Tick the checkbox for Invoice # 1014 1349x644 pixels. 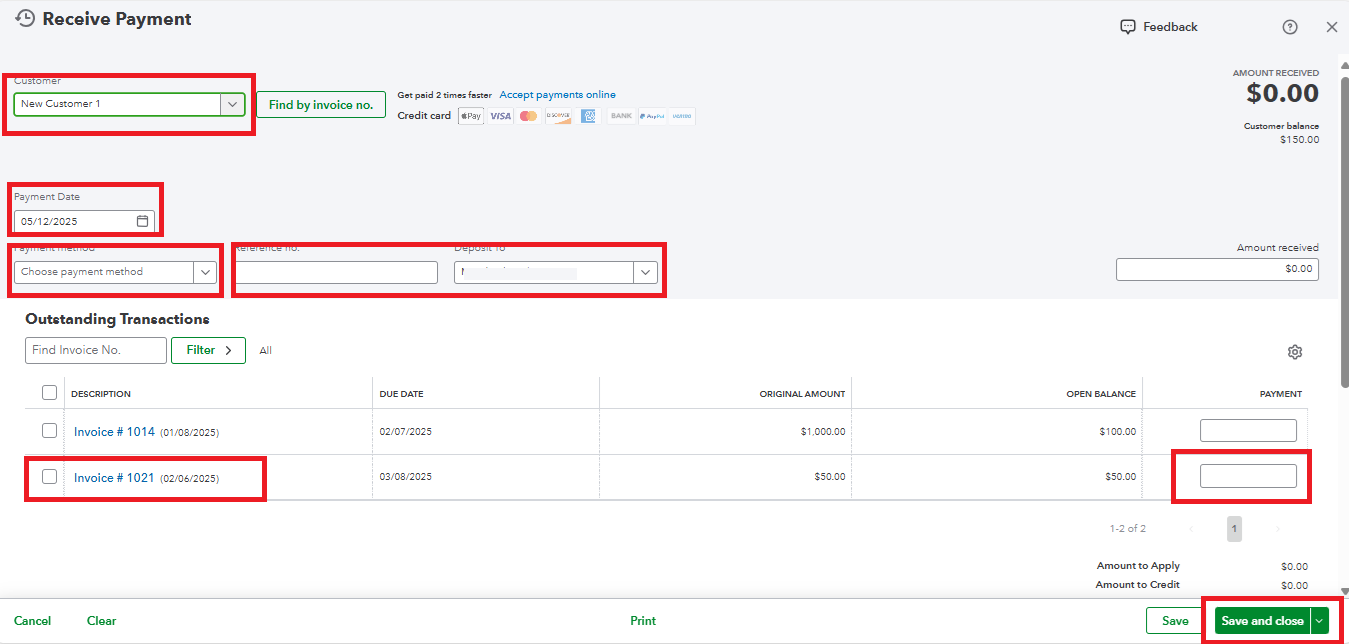coord(50,431)
